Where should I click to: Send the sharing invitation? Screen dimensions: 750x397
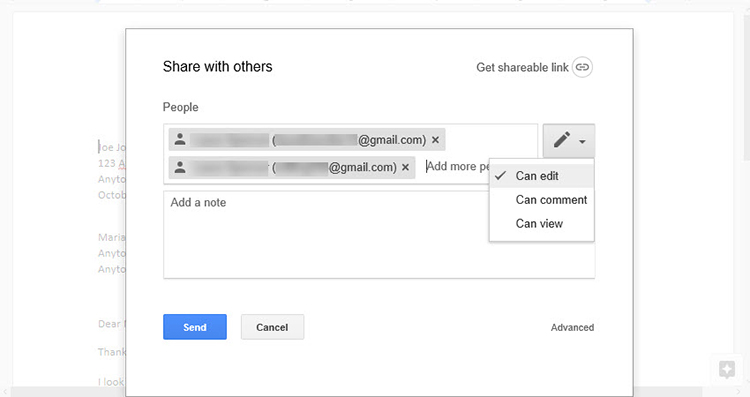(195, 327)
